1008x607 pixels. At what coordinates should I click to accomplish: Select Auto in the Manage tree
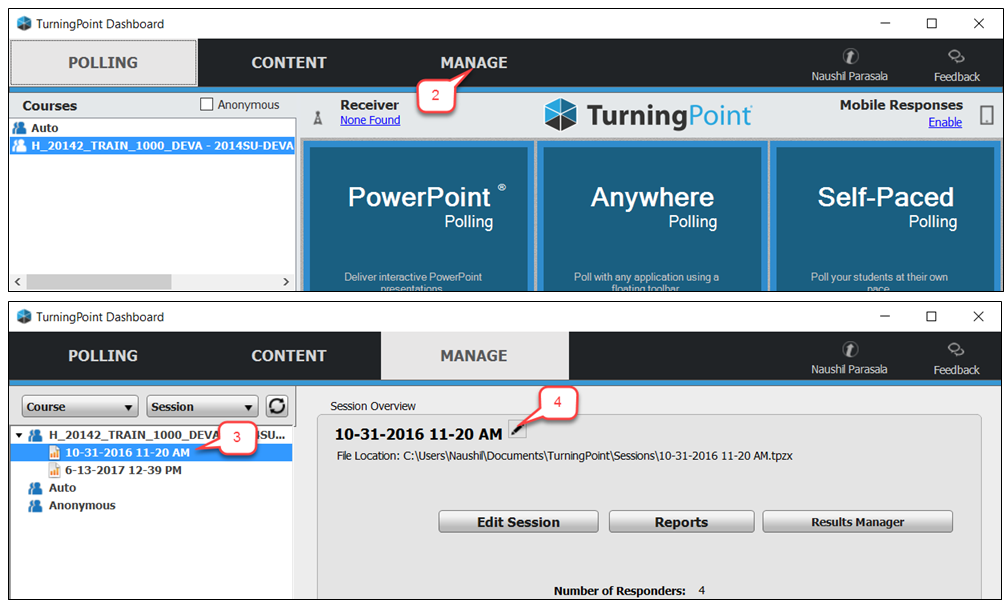[62, 488]
